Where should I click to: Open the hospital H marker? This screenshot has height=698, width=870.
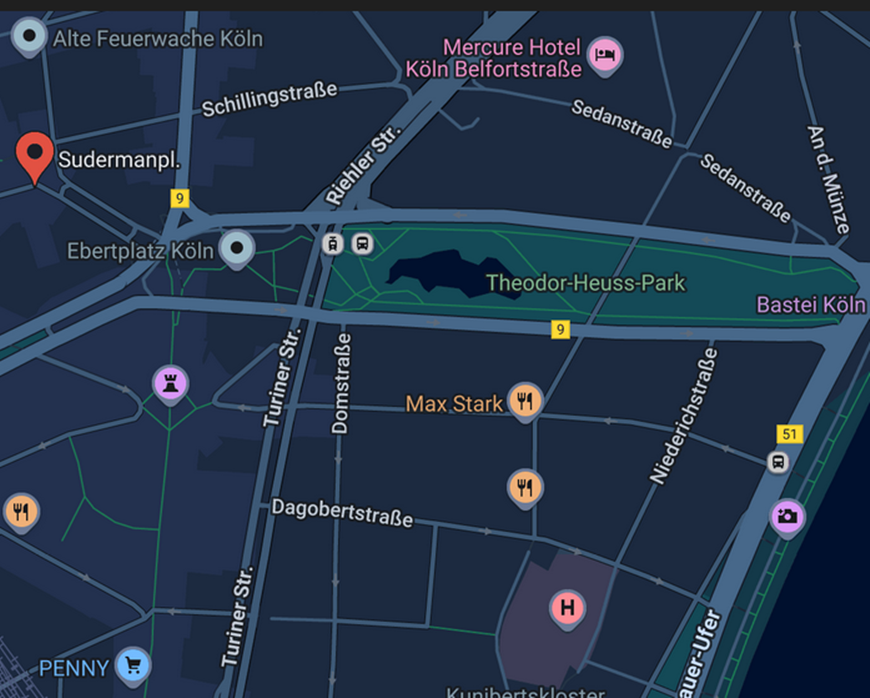point(567,609)
